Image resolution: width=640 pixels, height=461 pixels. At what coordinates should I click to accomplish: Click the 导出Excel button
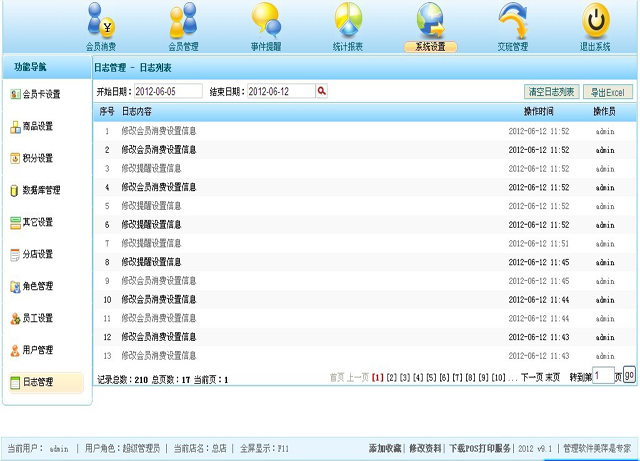tap(608, 92)
